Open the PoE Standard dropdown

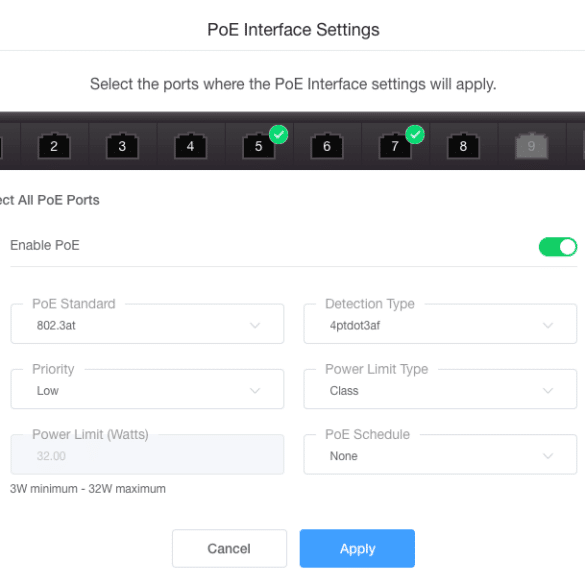tap(147, 324)
